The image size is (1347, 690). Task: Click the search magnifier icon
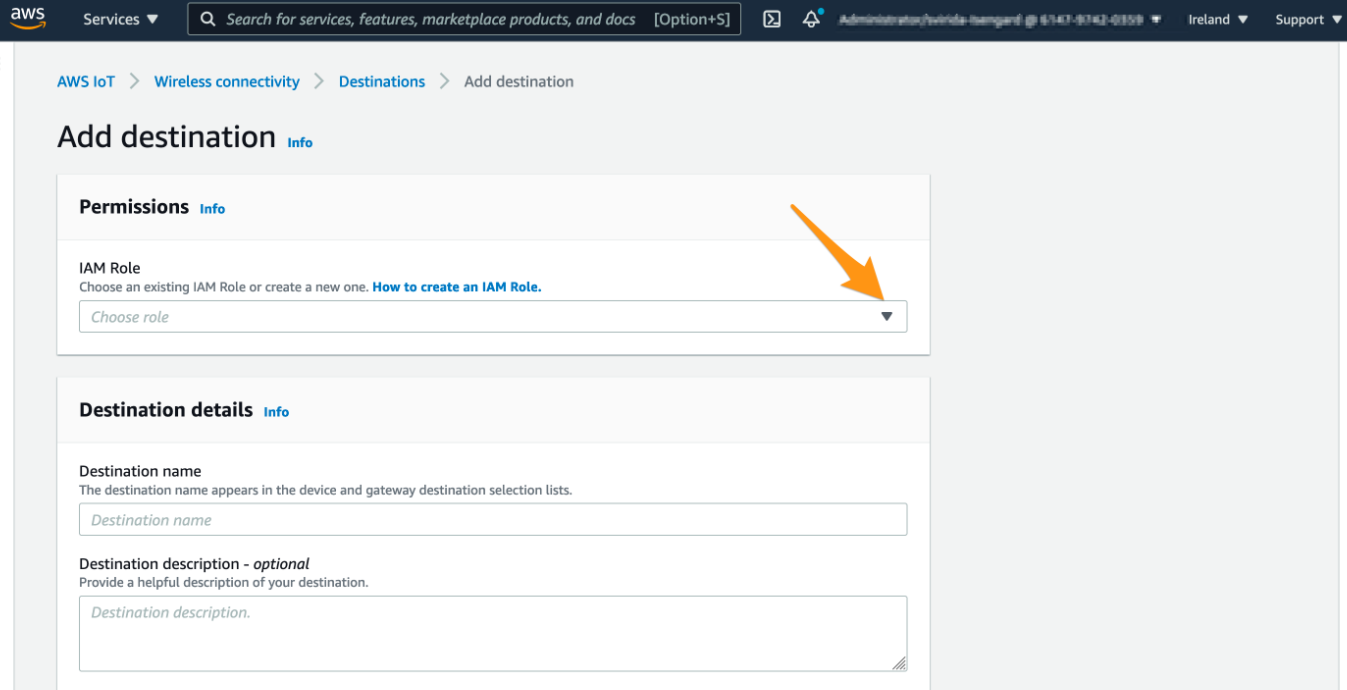(x=207, y=19)
